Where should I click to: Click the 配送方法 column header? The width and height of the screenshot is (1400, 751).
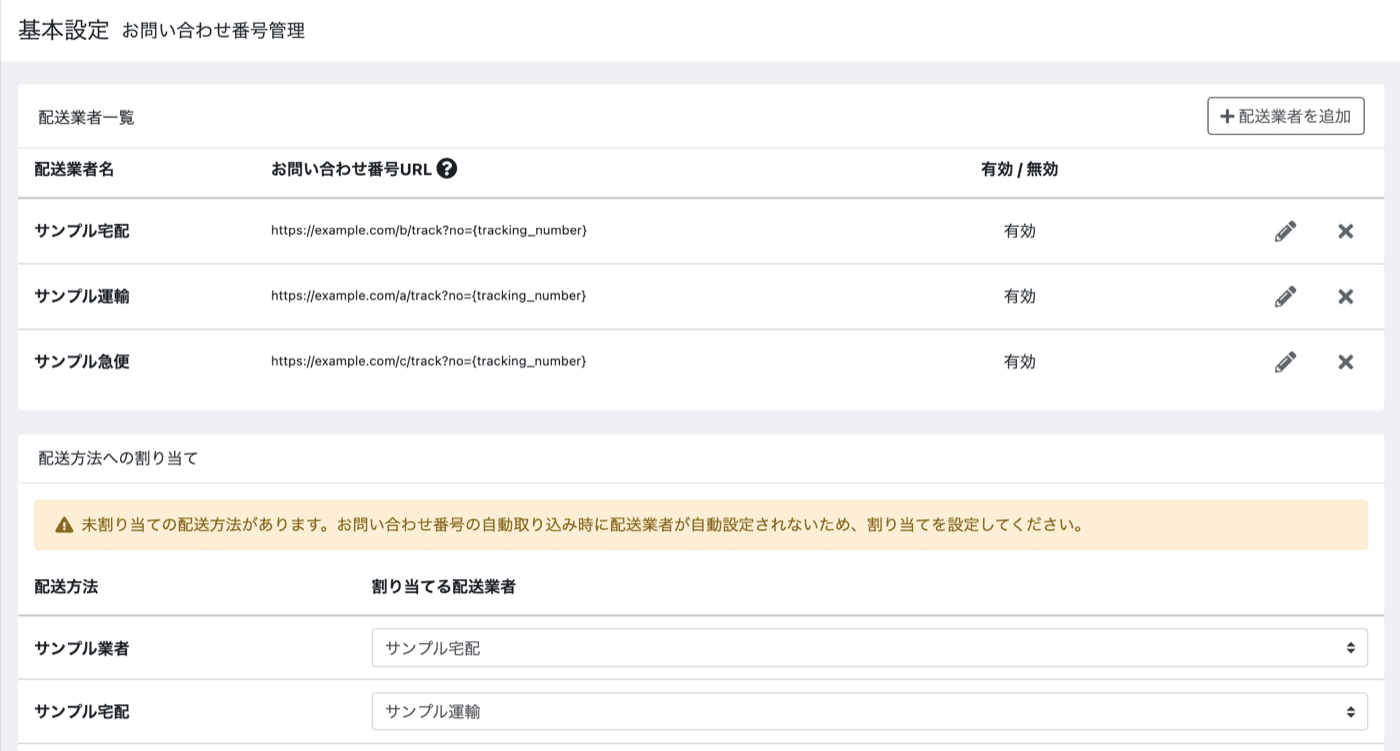66,587
